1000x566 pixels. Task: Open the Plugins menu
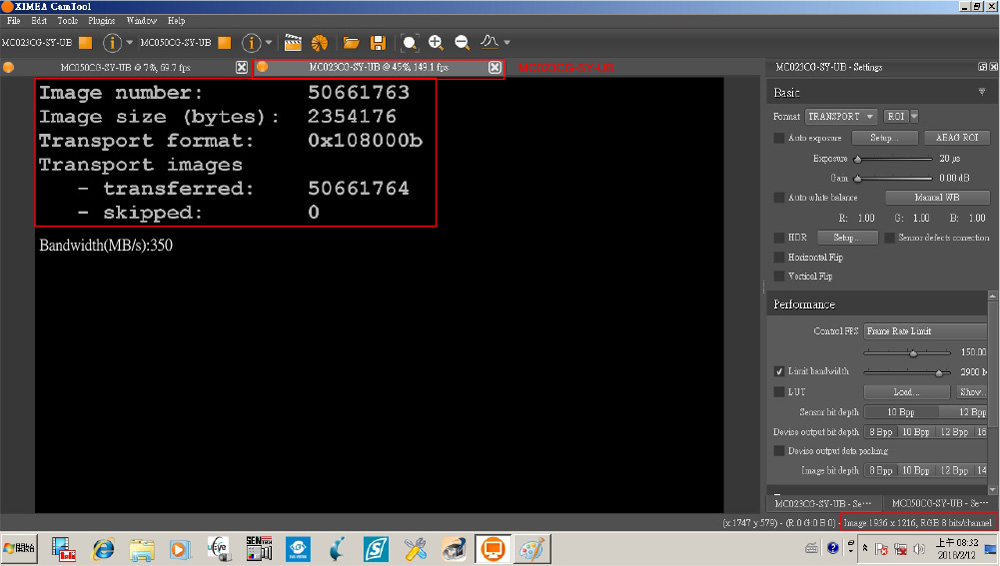pos(101,21)
